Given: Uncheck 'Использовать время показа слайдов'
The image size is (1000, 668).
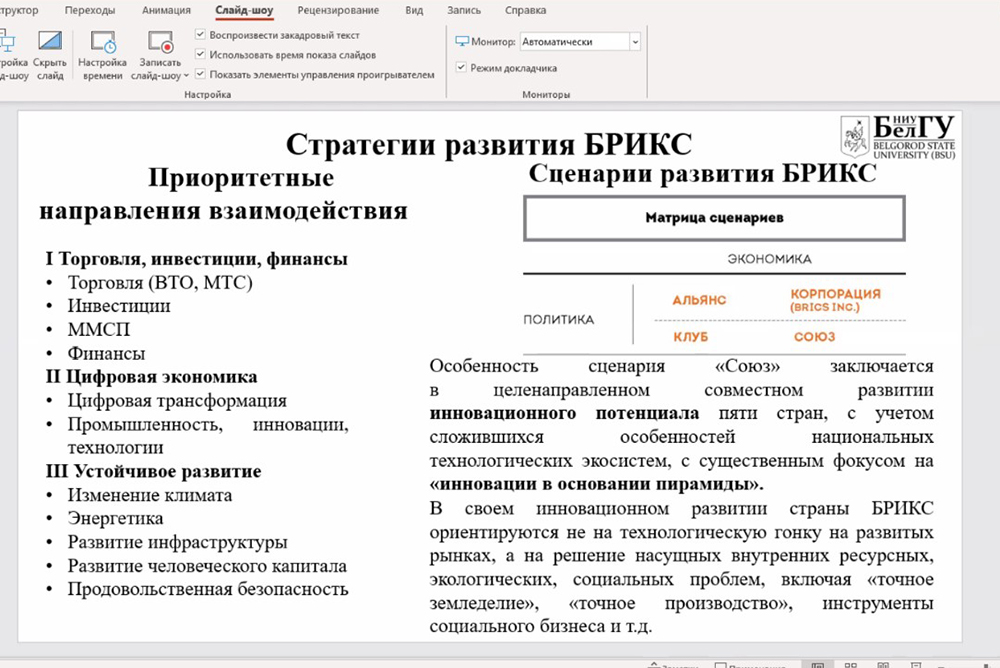Looking at the screenshot, I should (x=201, y=55).
